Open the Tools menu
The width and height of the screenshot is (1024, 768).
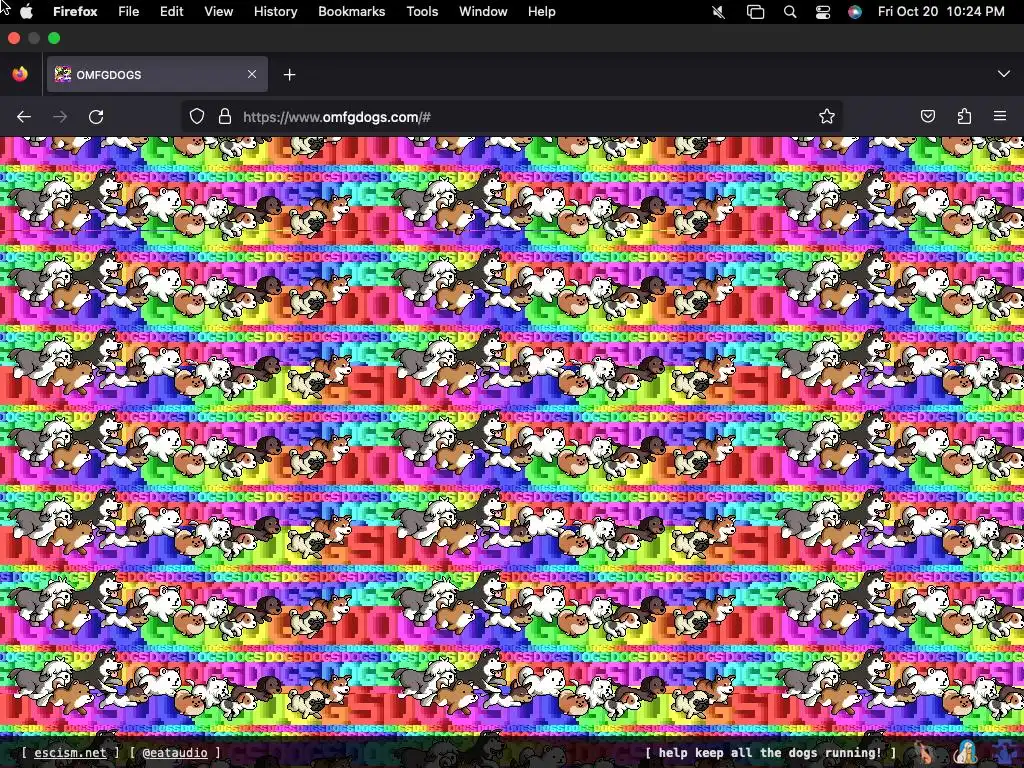(x=422, y=12)
